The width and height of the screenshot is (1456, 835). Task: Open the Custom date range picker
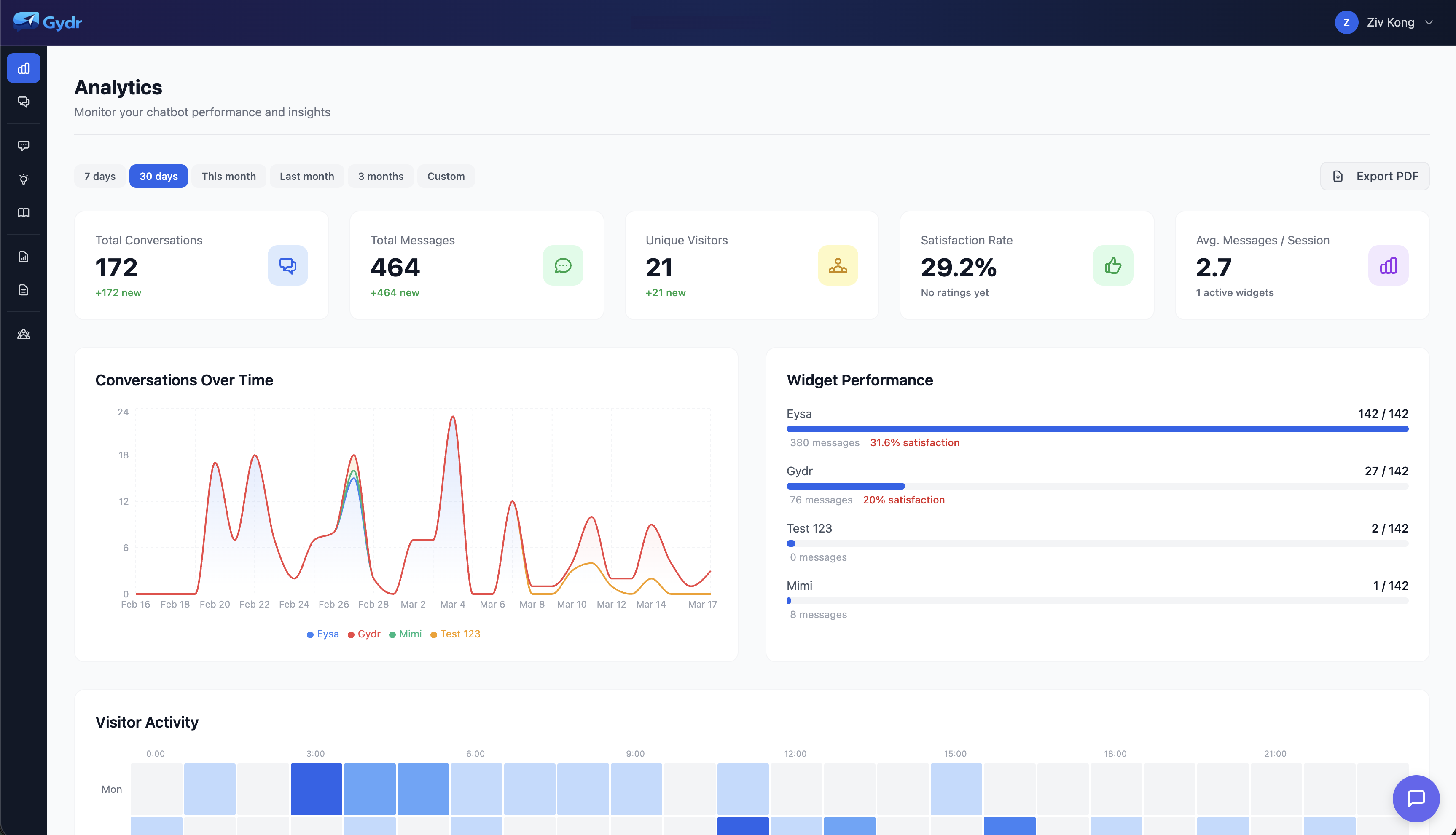pos(446,176)
